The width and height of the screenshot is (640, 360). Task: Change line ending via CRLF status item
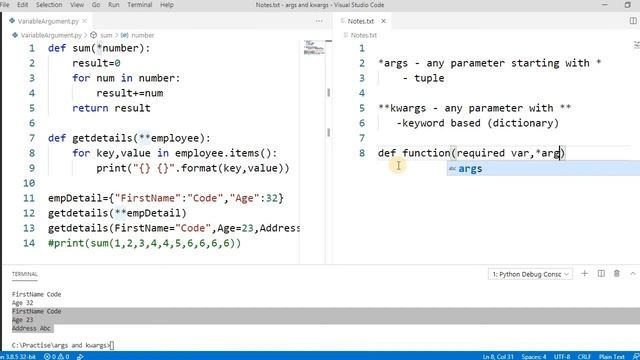(x=584, y=356)
